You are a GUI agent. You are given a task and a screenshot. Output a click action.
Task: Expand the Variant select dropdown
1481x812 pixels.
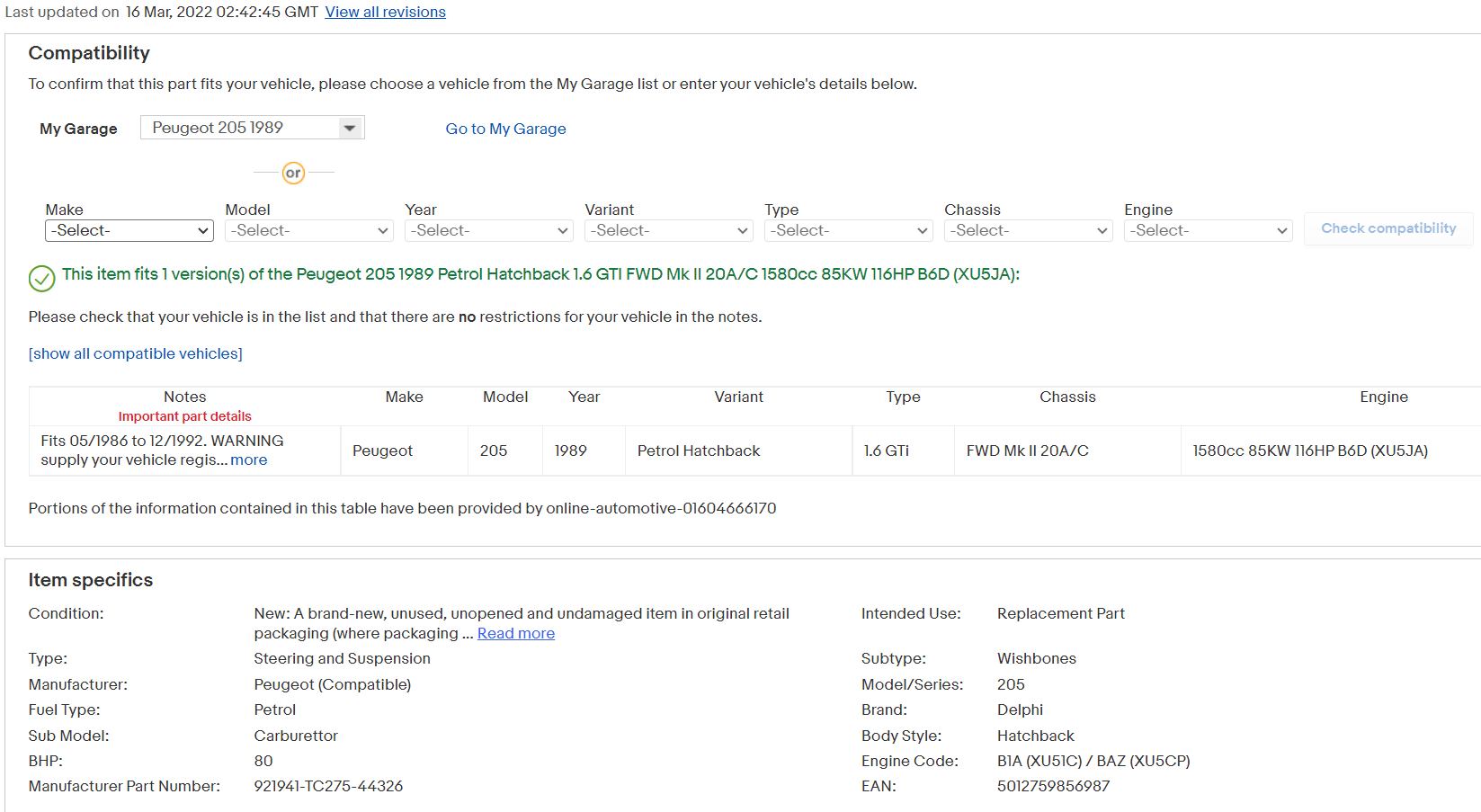coord(669,231)
